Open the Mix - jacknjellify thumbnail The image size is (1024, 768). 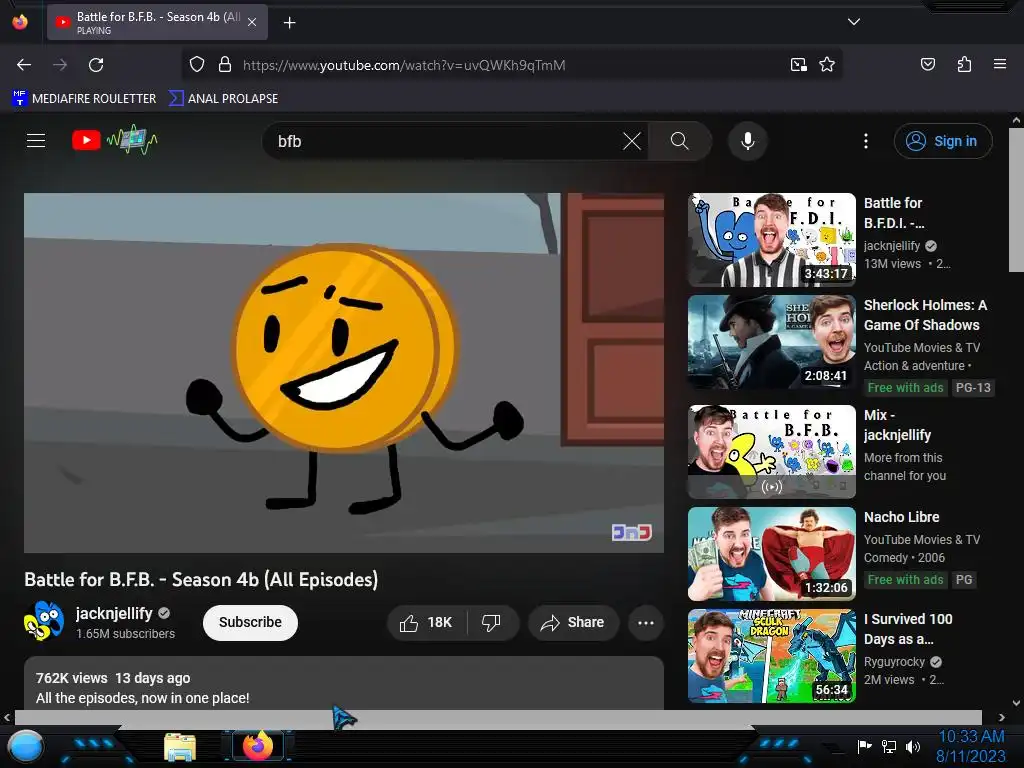[x=772, y=452]
